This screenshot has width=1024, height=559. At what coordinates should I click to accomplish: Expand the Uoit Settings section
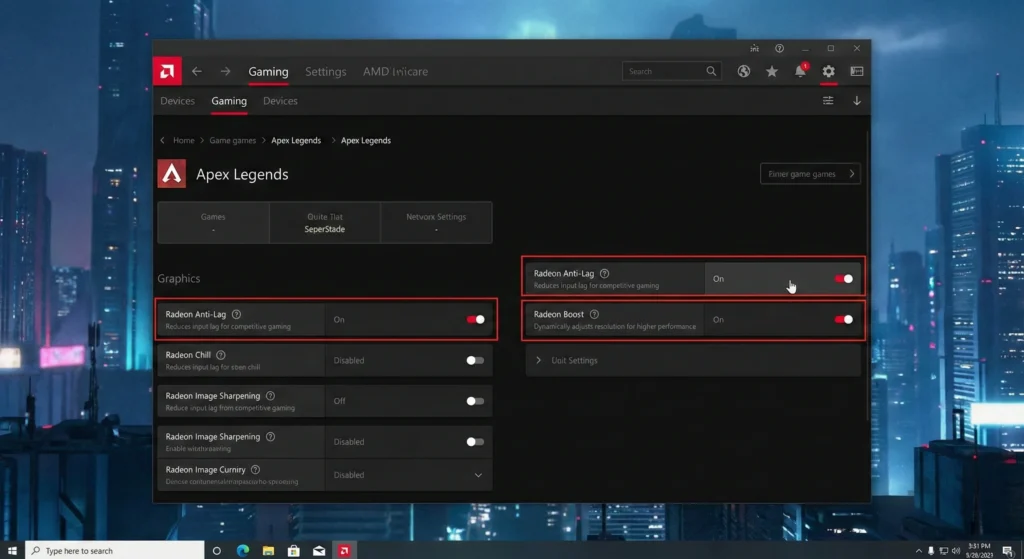tap(693, 360)
